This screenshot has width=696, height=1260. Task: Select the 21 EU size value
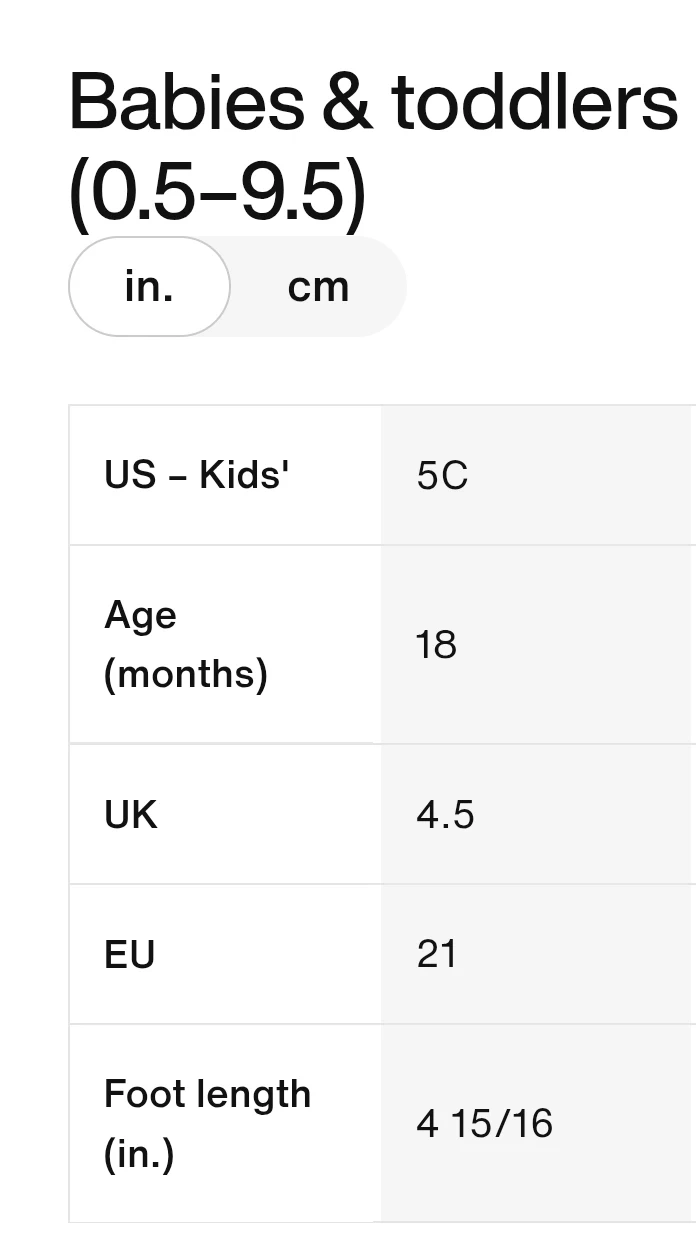pyautogui.click(x=437, y=955)
